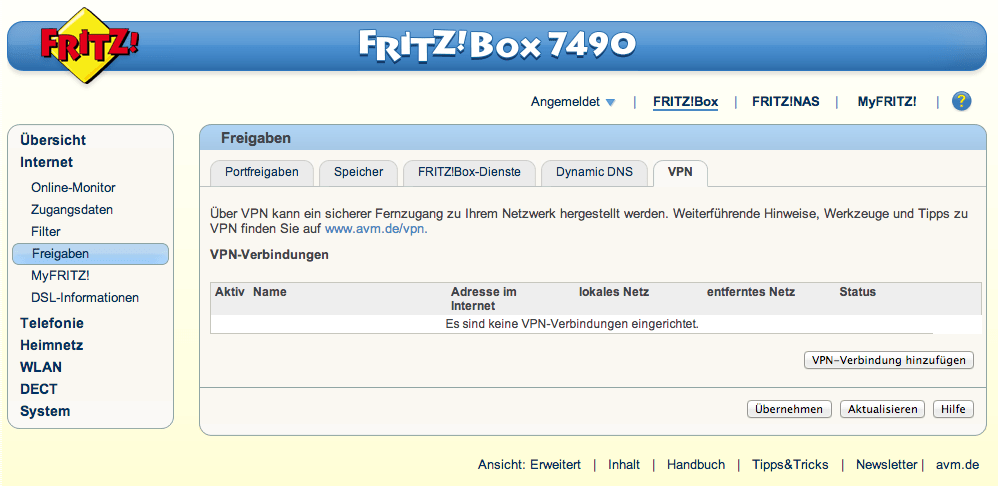Viewport: 998px width, 486px height.
Task: Click the Aktiv column header
Action: click(230, 292)
